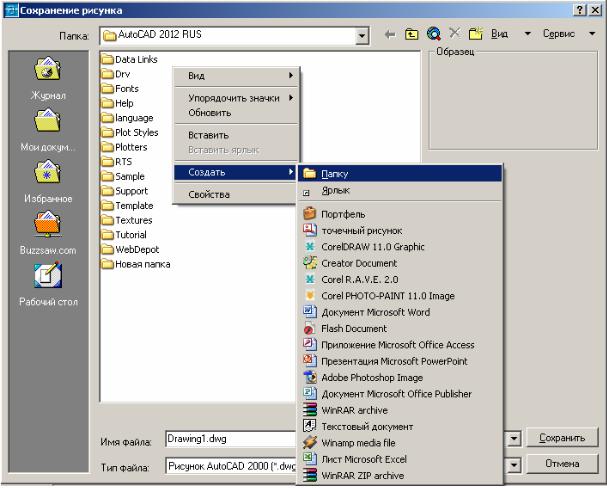
Task: Select the WebDepot folder
Action: [130, 250]
